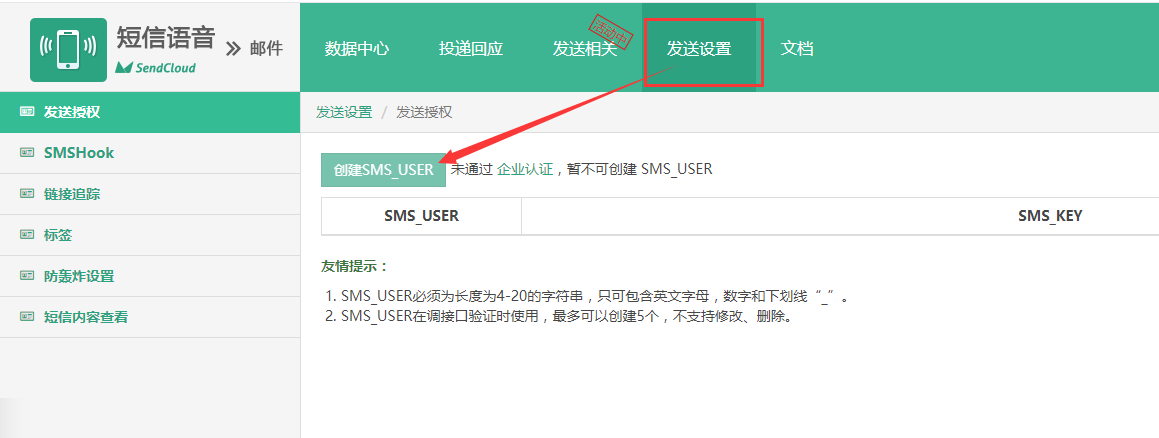This screenshot has width=1159, height=438.
Task: Select 防轰炸设置 in the sidebar
Action: (x=150, y=276)
